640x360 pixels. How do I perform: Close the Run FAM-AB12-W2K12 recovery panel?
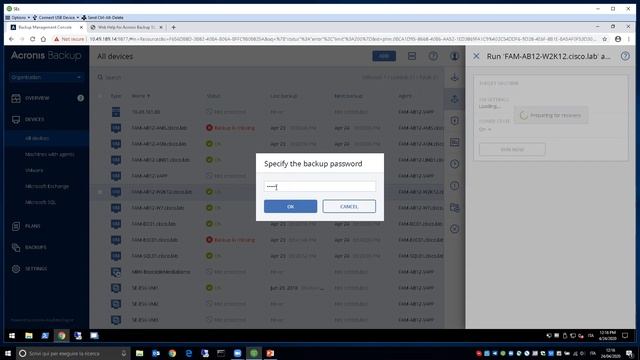[476, 56]
